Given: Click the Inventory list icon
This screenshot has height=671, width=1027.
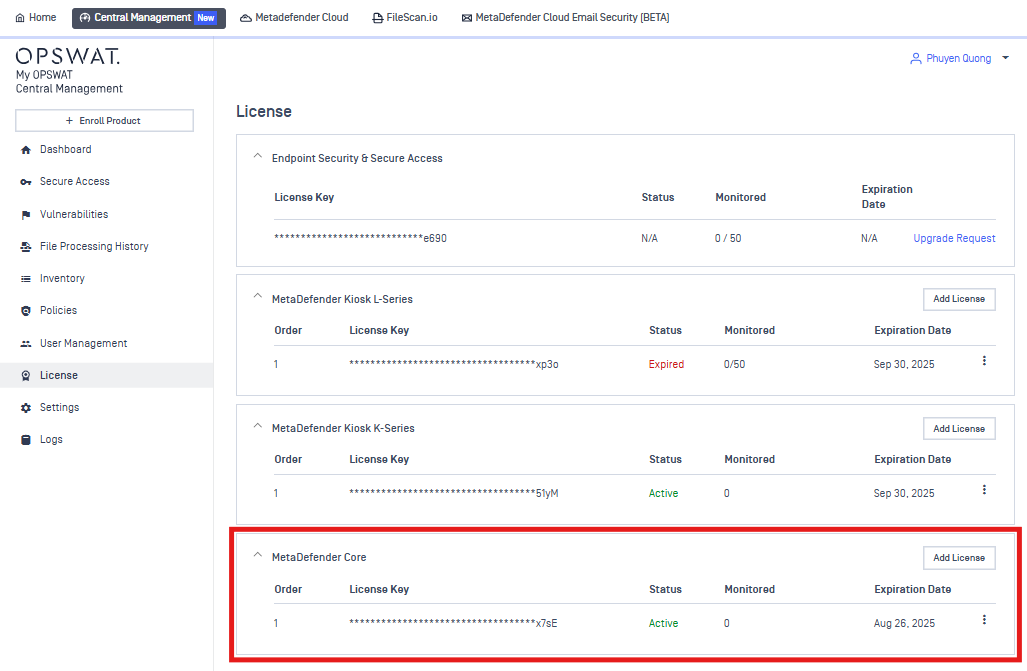Looking at the screenshot, I should [26, 279].
